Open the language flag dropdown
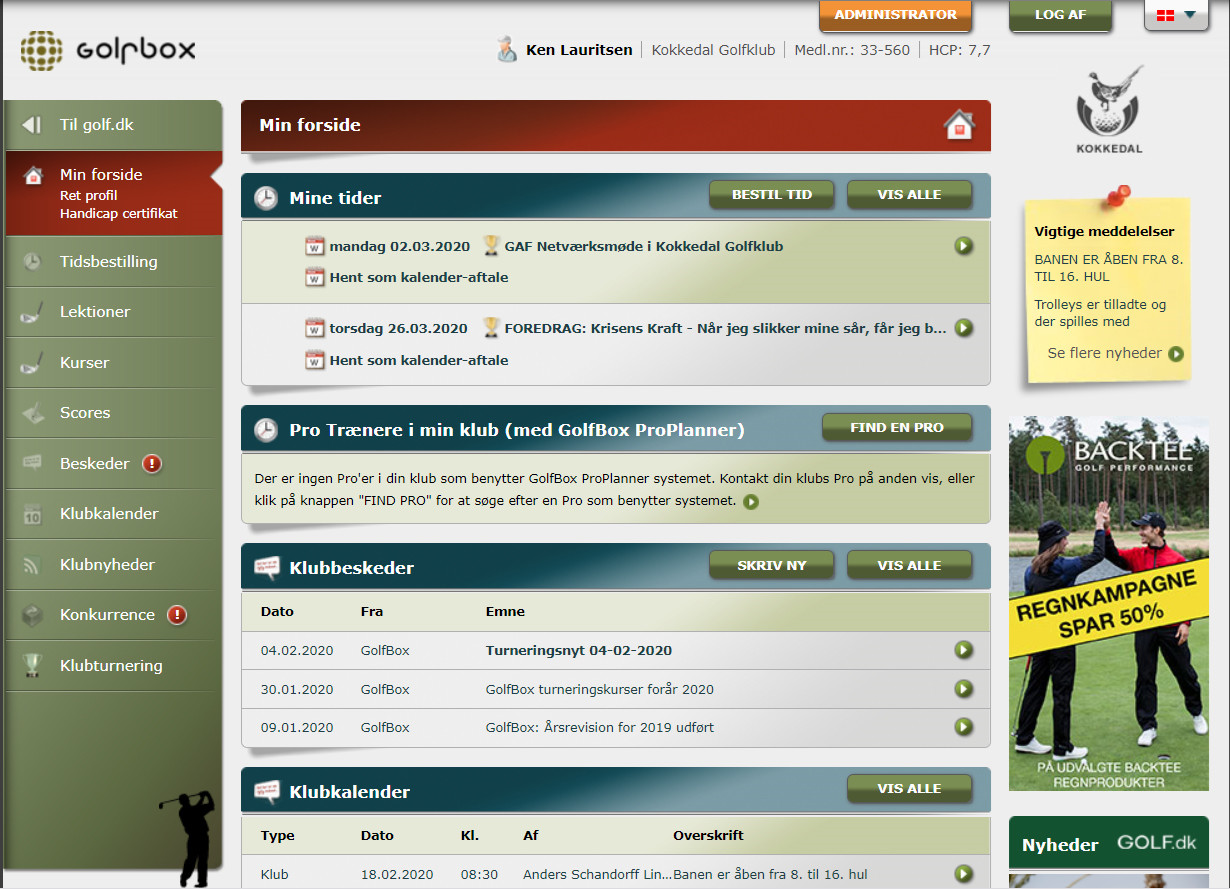This screenshot has width=1230, height=890. [x=1176, y=15]
